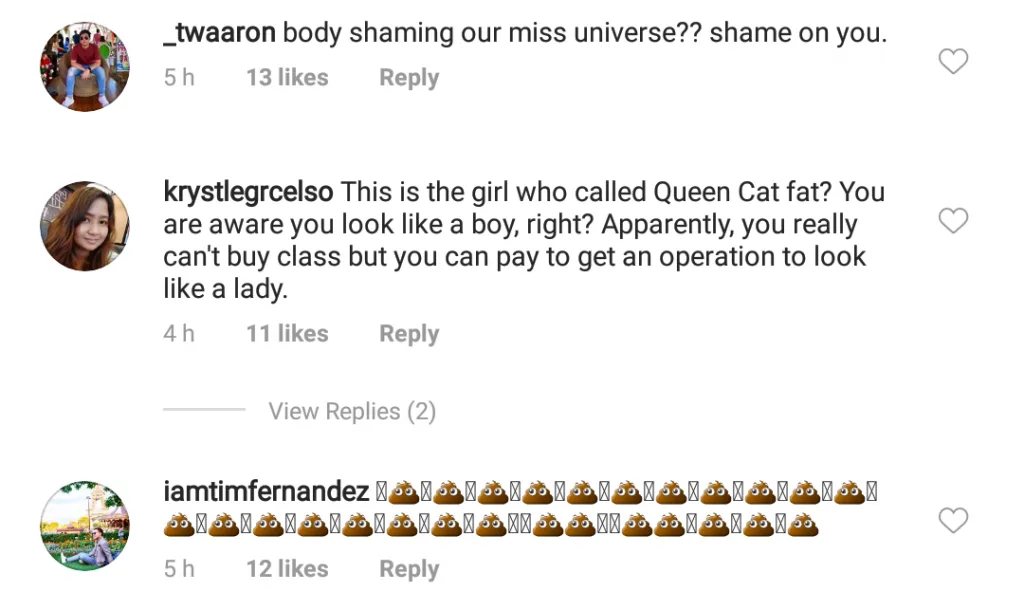Like the _twaaron comment with heart icon
Image resolution: width=1024 pixels, height=610 pixels.
click(953, 61)
